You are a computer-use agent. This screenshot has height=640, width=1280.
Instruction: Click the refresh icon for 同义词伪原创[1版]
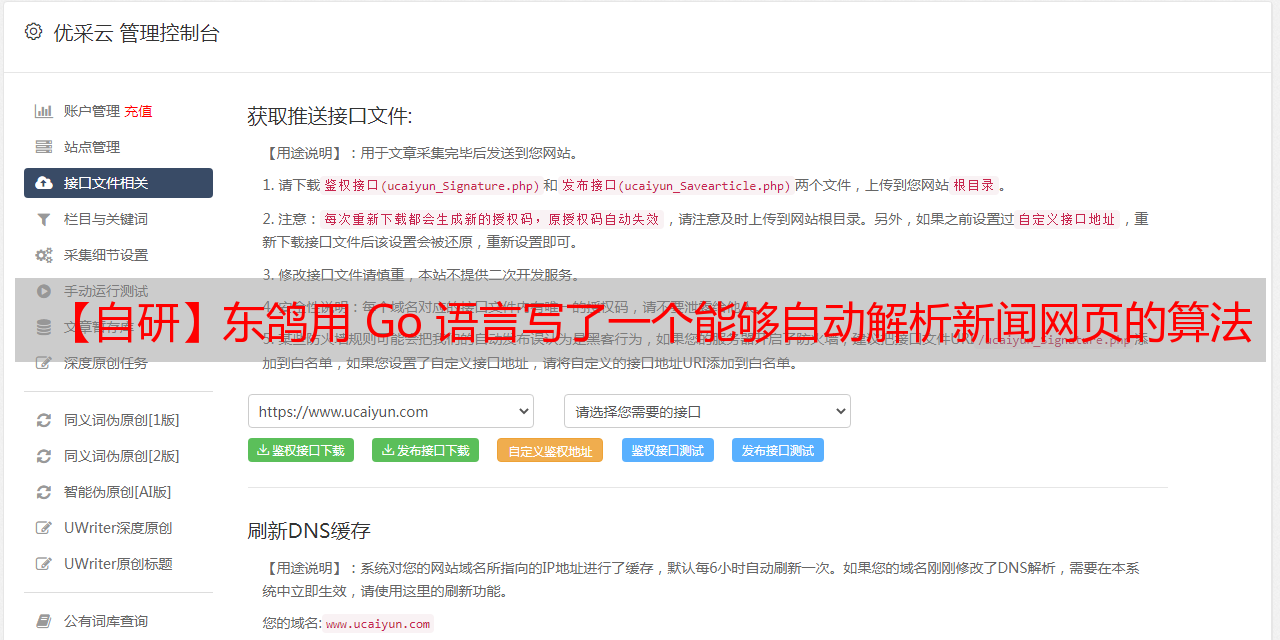click(44, 420)
